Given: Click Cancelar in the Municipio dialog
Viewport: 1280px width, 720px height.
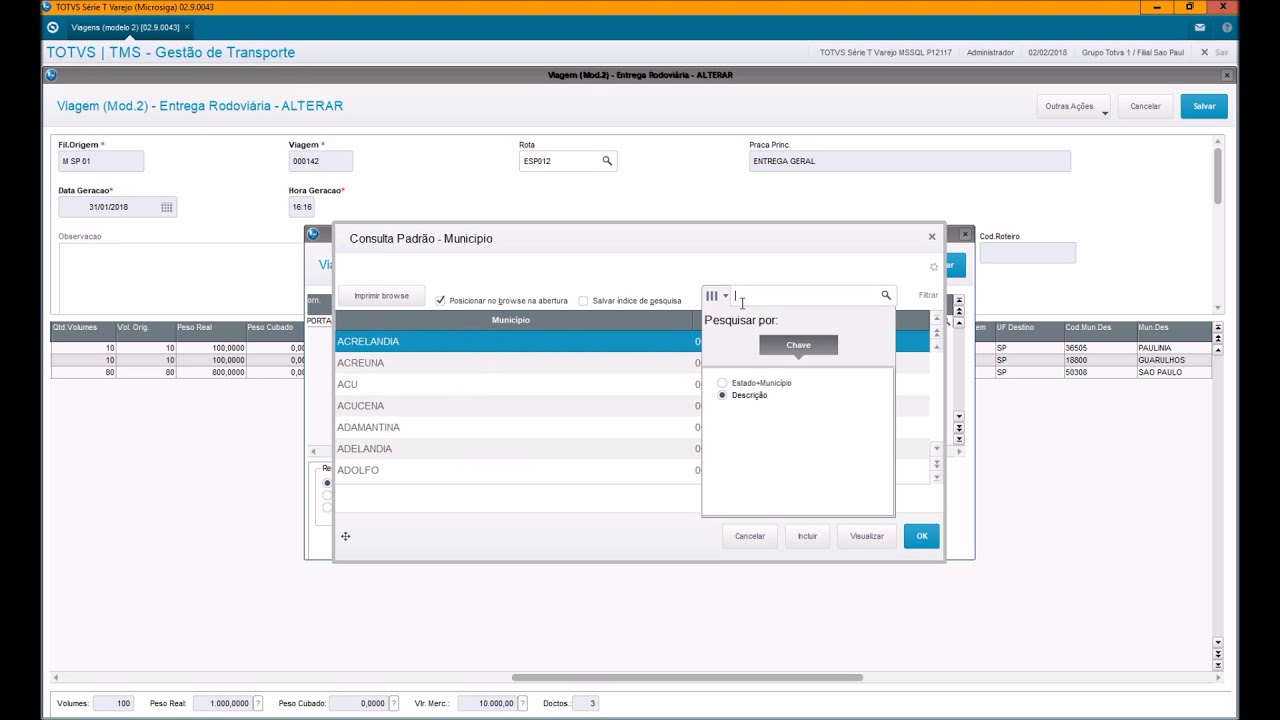Looking at the screenshot, I should pyautogui.click(x=750, y=536).
